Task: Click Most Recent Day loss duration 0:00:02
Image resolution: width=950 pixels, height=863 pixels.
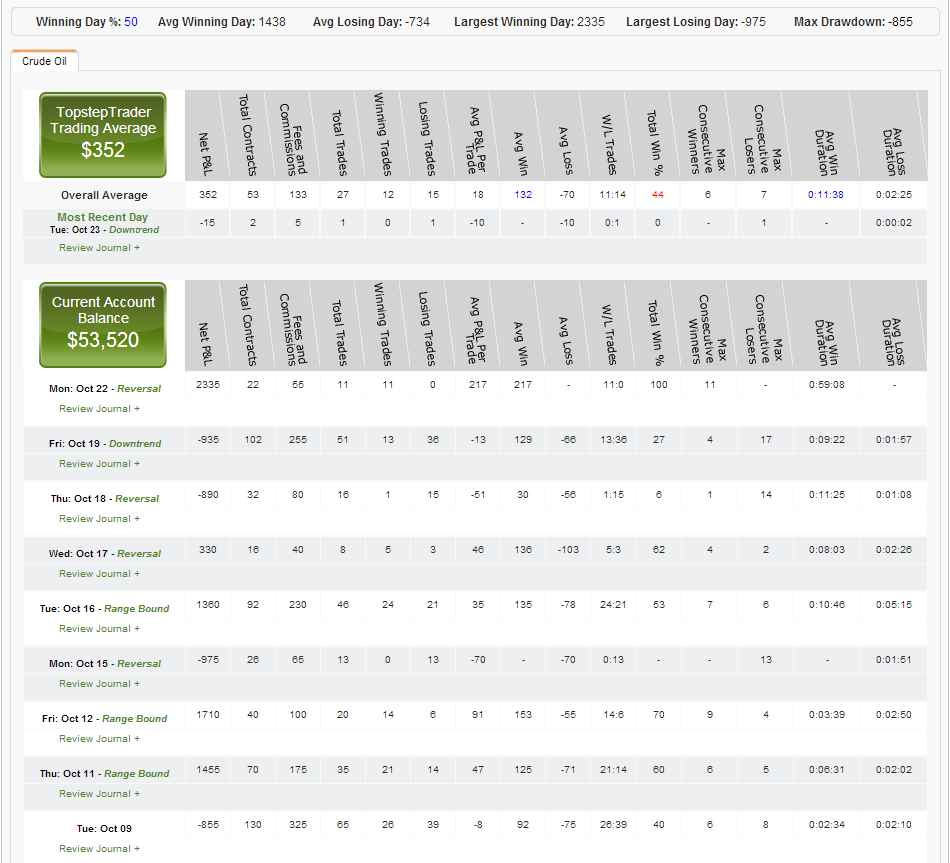Action: point(894,223)
